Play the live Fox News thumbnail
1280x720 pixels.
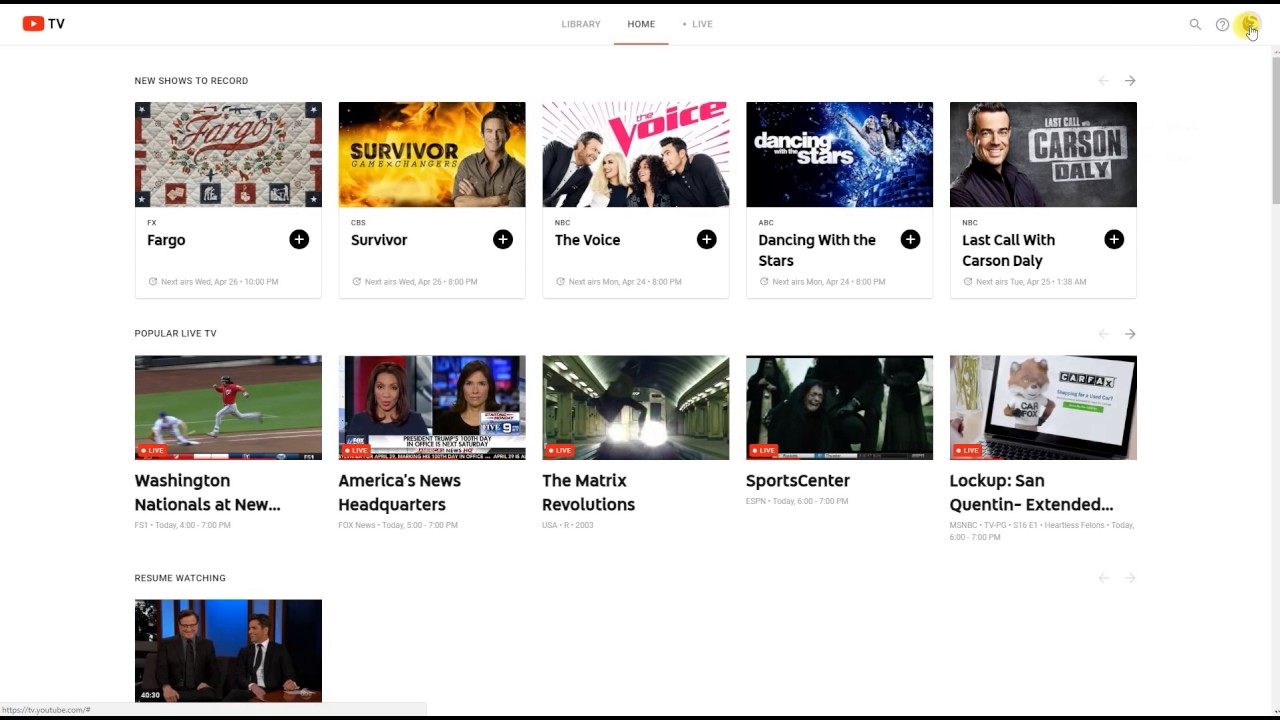coord(432,408)
